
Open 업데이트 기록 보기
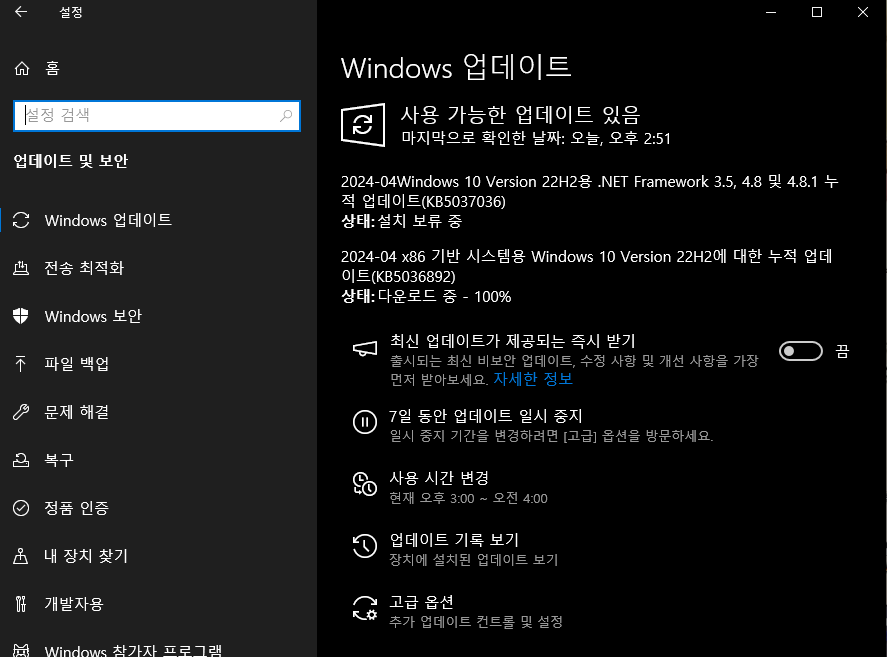[454, 540]
